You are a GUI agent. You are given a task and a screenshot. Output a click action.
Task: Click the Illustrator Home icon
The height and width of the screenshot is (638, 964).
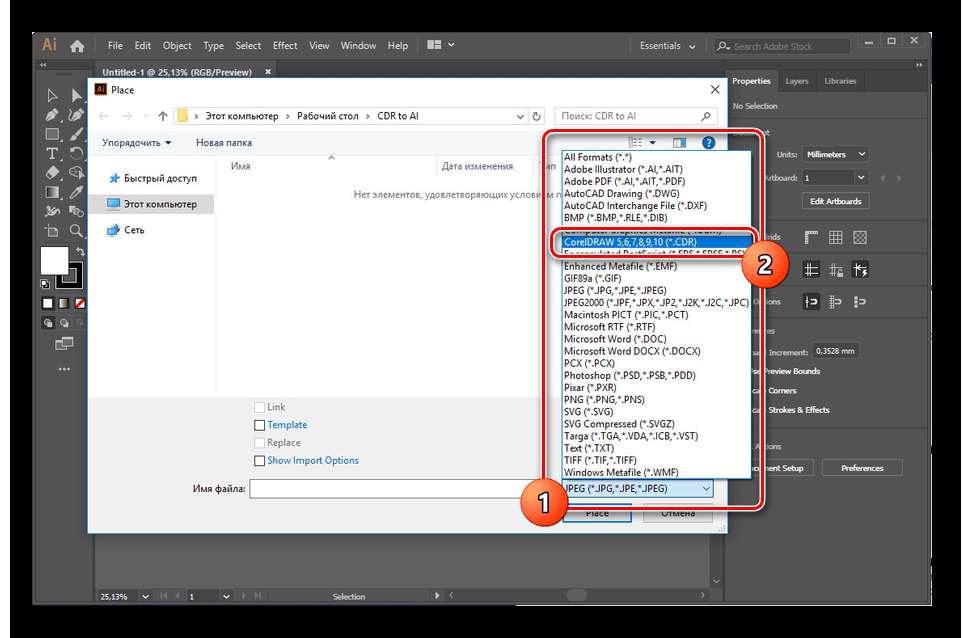pos(77,46)
